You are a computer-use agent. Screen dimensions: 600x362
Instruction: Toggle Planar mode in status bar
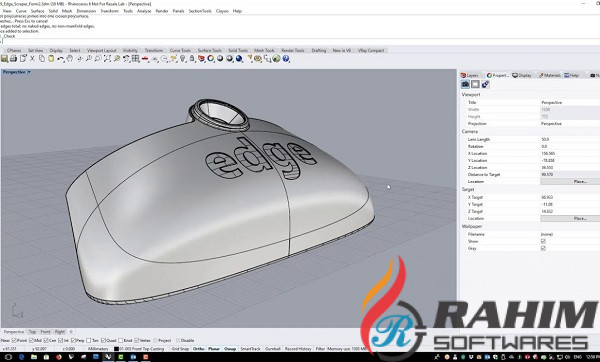214,349
